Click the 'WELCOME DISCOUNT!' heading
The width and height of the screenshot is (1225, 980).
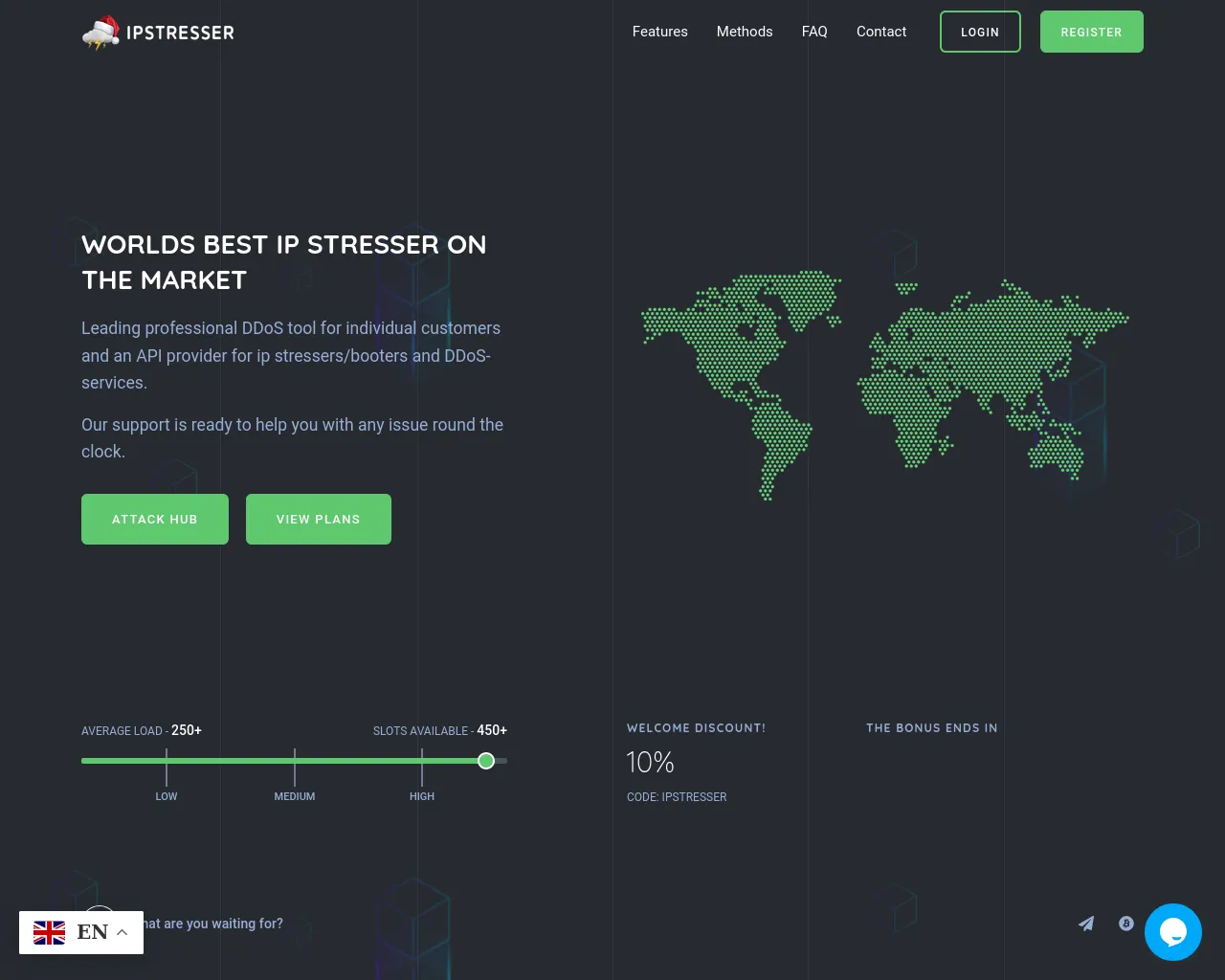pos(696,728)
